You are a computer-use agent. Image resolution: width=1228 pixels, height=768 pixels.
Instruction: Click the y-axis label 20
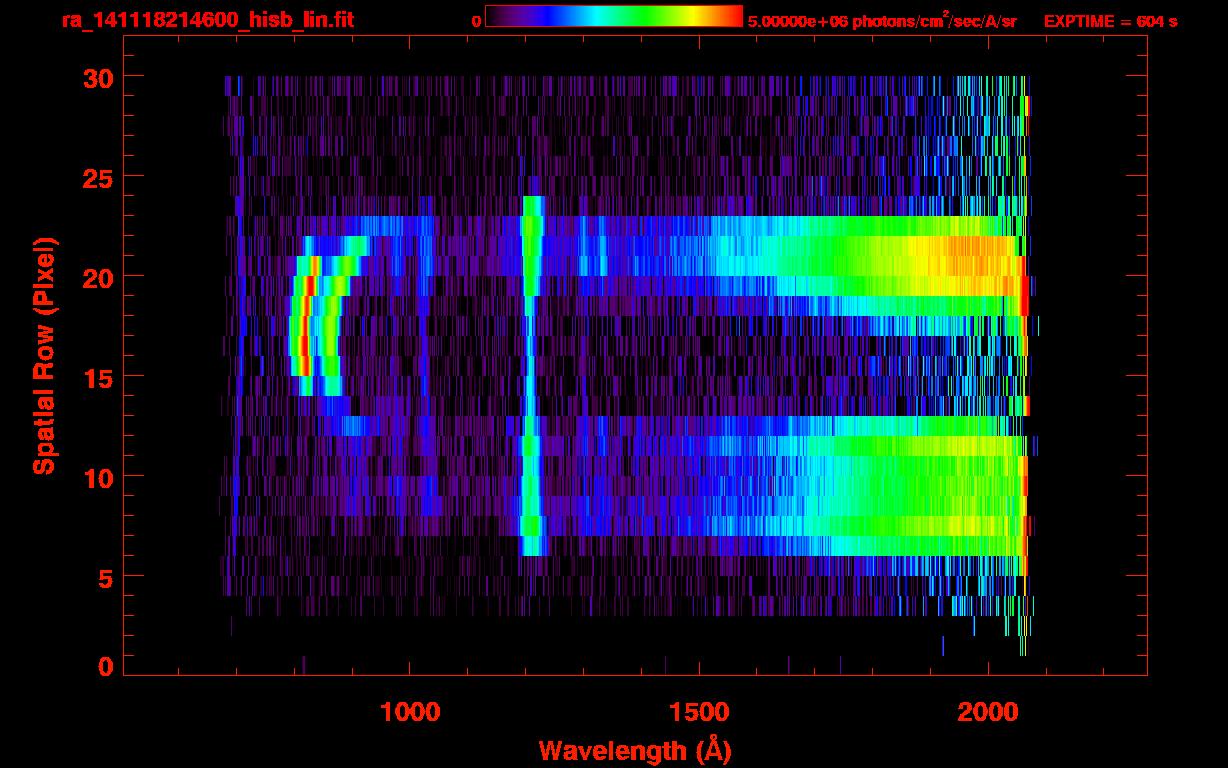pos(98,277)
